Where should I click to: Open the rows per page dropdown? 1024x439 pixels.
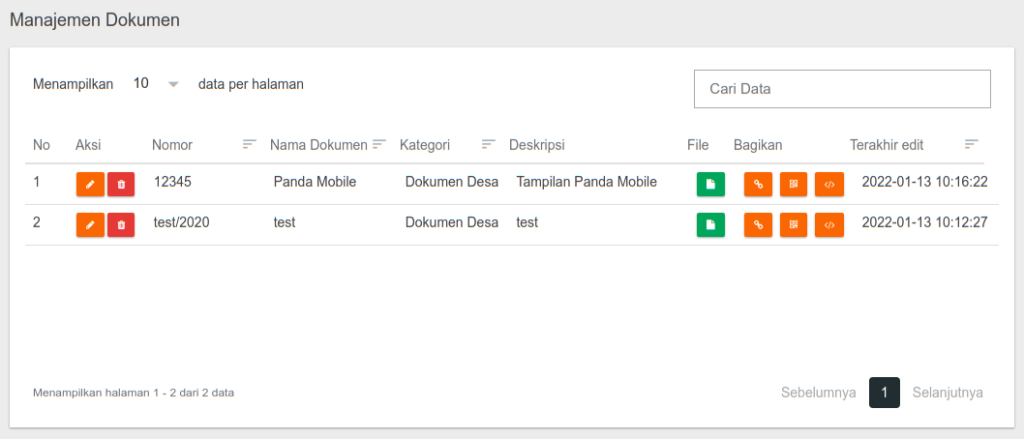pos(155,84)
